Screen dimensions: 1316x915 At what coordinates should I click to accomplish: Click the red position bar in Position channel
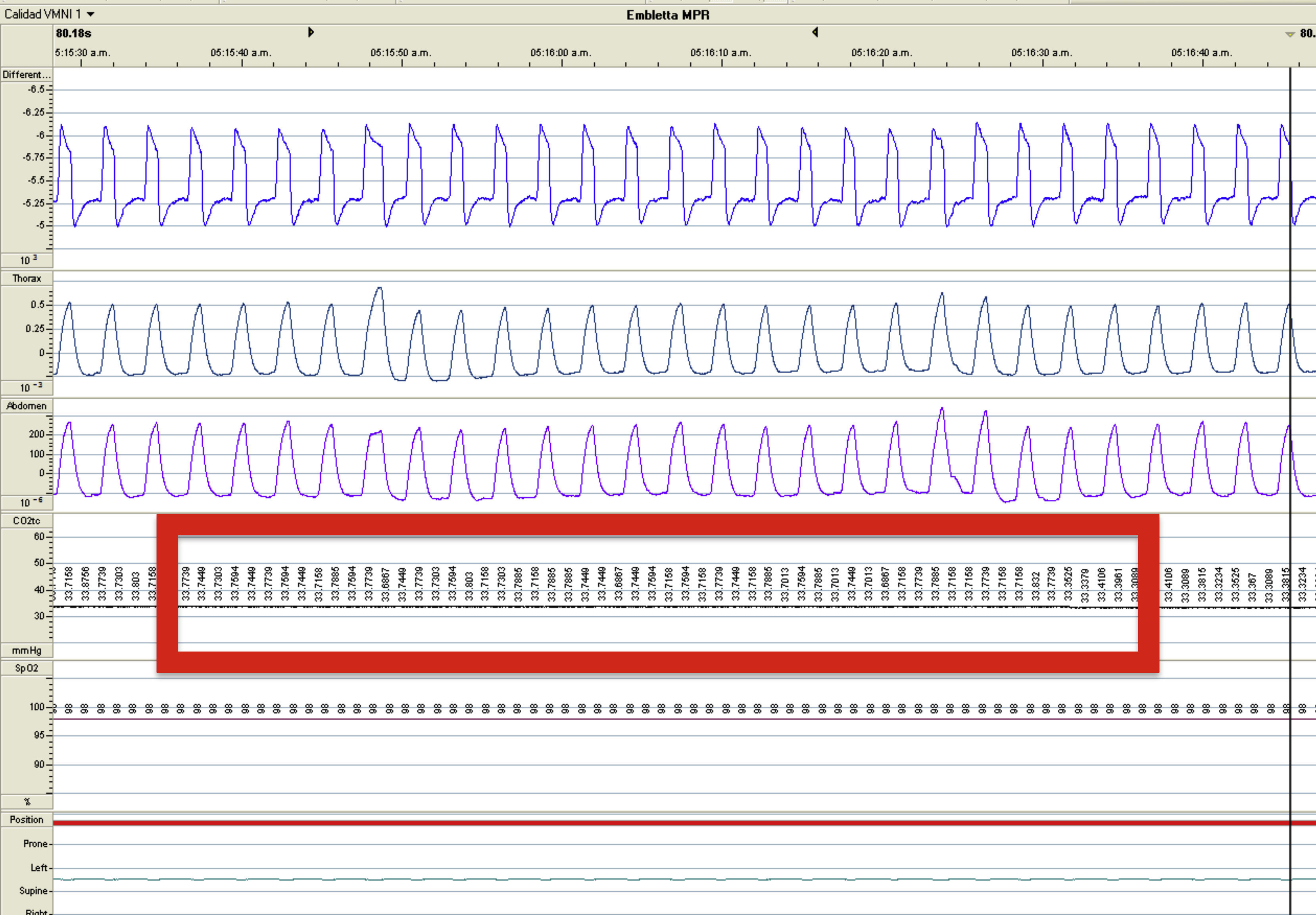[x=630, y=823]
